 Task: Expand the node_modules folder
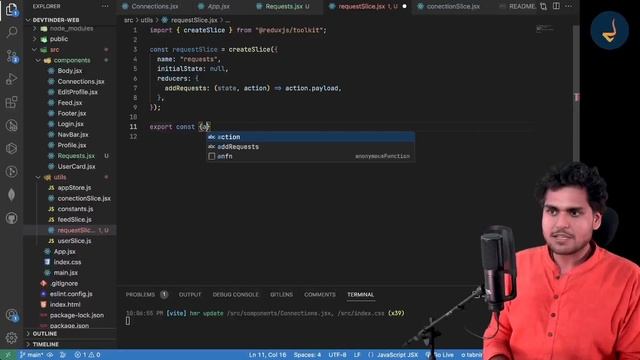pyautogui.click(x=70, y=29)
